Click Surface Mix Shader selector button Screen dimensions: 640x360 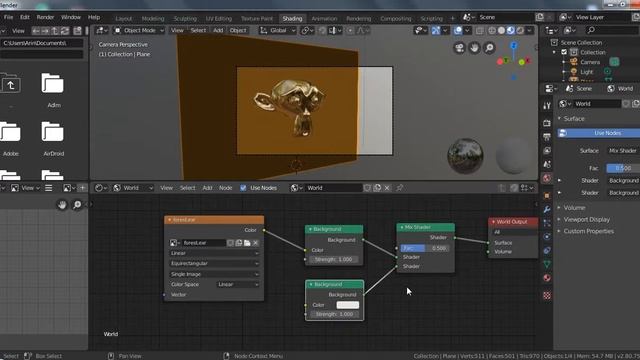point(623,151)
